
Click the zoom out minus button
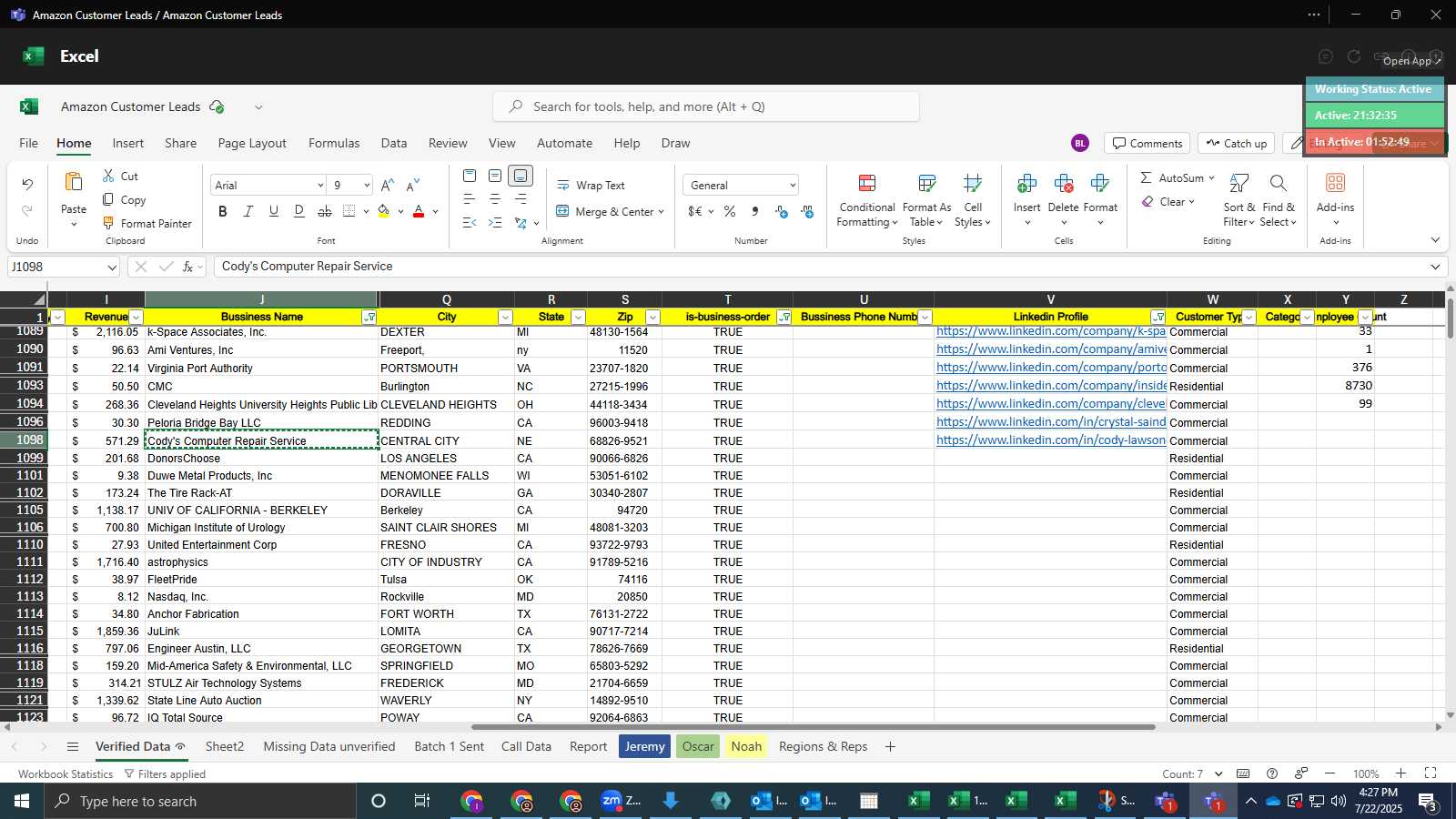1330,773
